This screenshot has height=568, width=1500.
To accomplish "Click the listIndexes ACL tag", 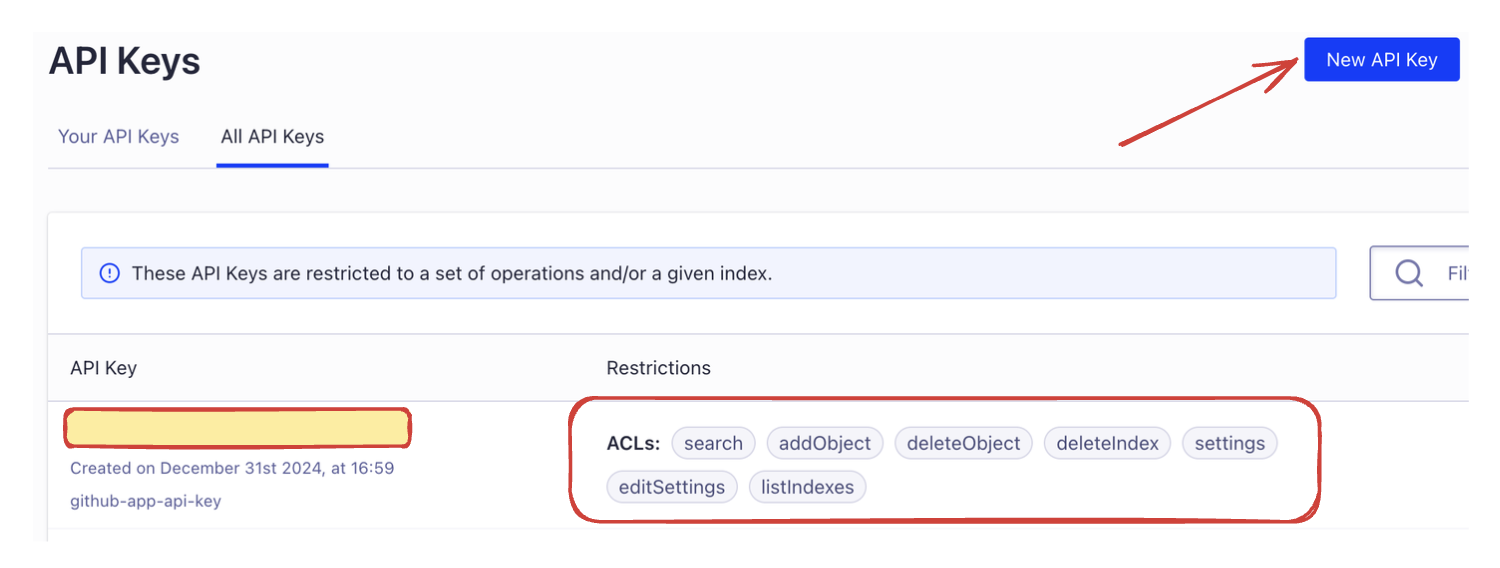I will (x=807, y=487).
